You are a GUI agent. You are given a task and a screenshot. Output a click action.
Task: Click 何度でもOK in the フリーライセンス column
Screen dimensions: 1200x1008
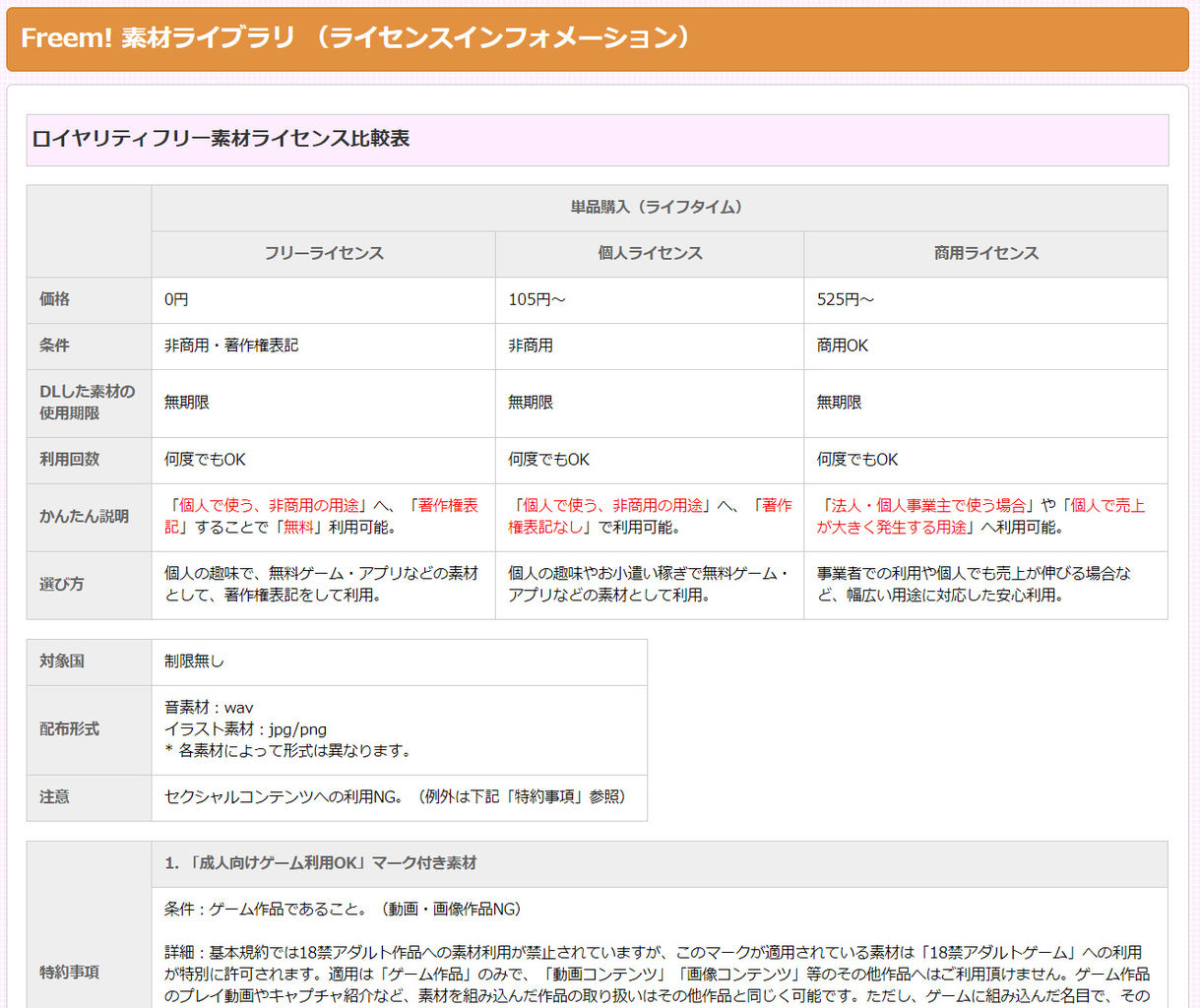tap(324, 461)
